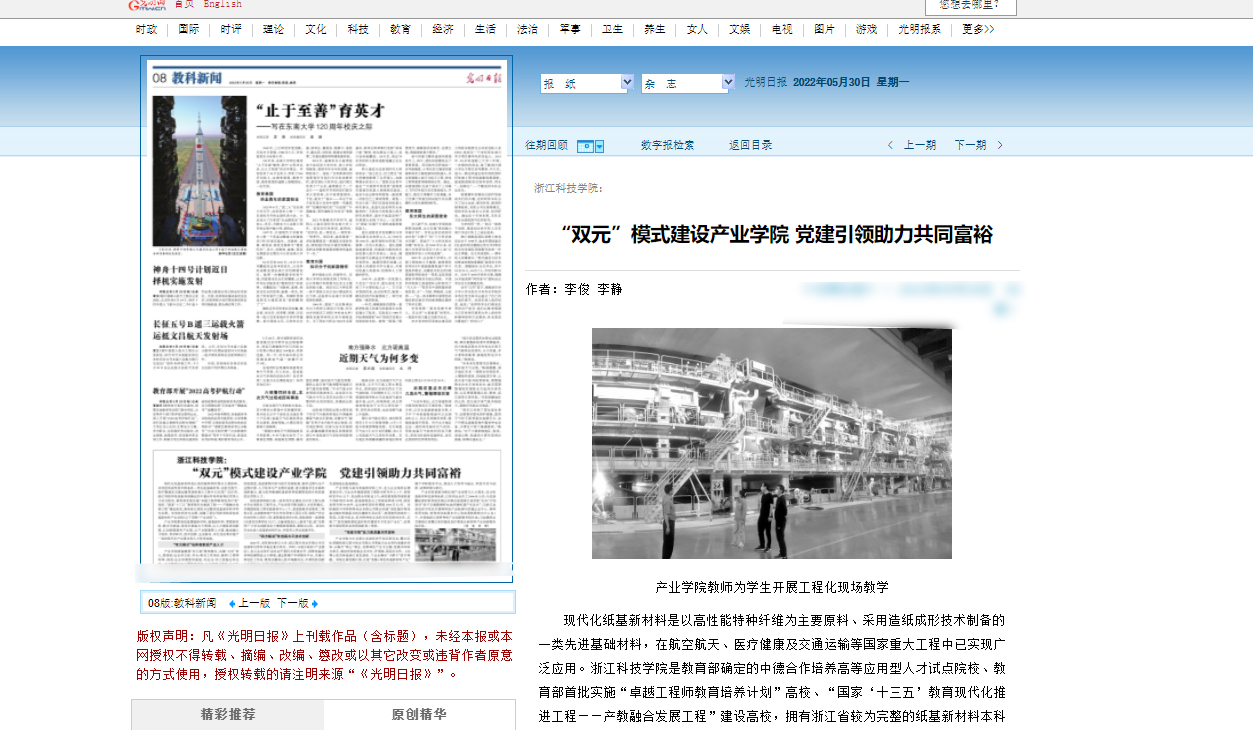Open the 往期回顾 calendar picker icon
This screenshot has height=743, width=1253.
click(x=591, y=146)
